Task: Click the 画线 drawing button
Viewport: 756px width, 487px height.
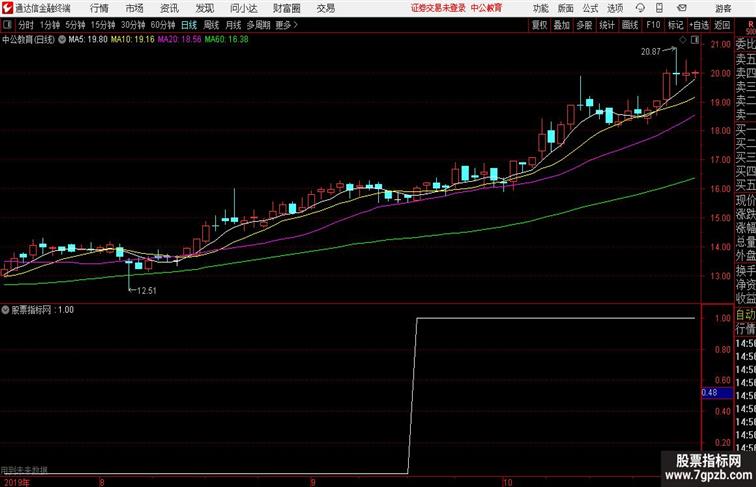Action: (x=630, y=25)
